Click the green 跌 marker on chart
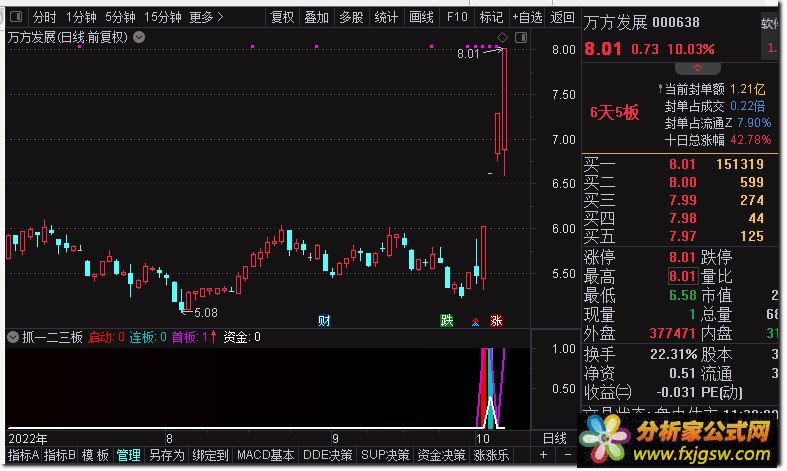Screen dimensions: 787x471 click(446, 320)
